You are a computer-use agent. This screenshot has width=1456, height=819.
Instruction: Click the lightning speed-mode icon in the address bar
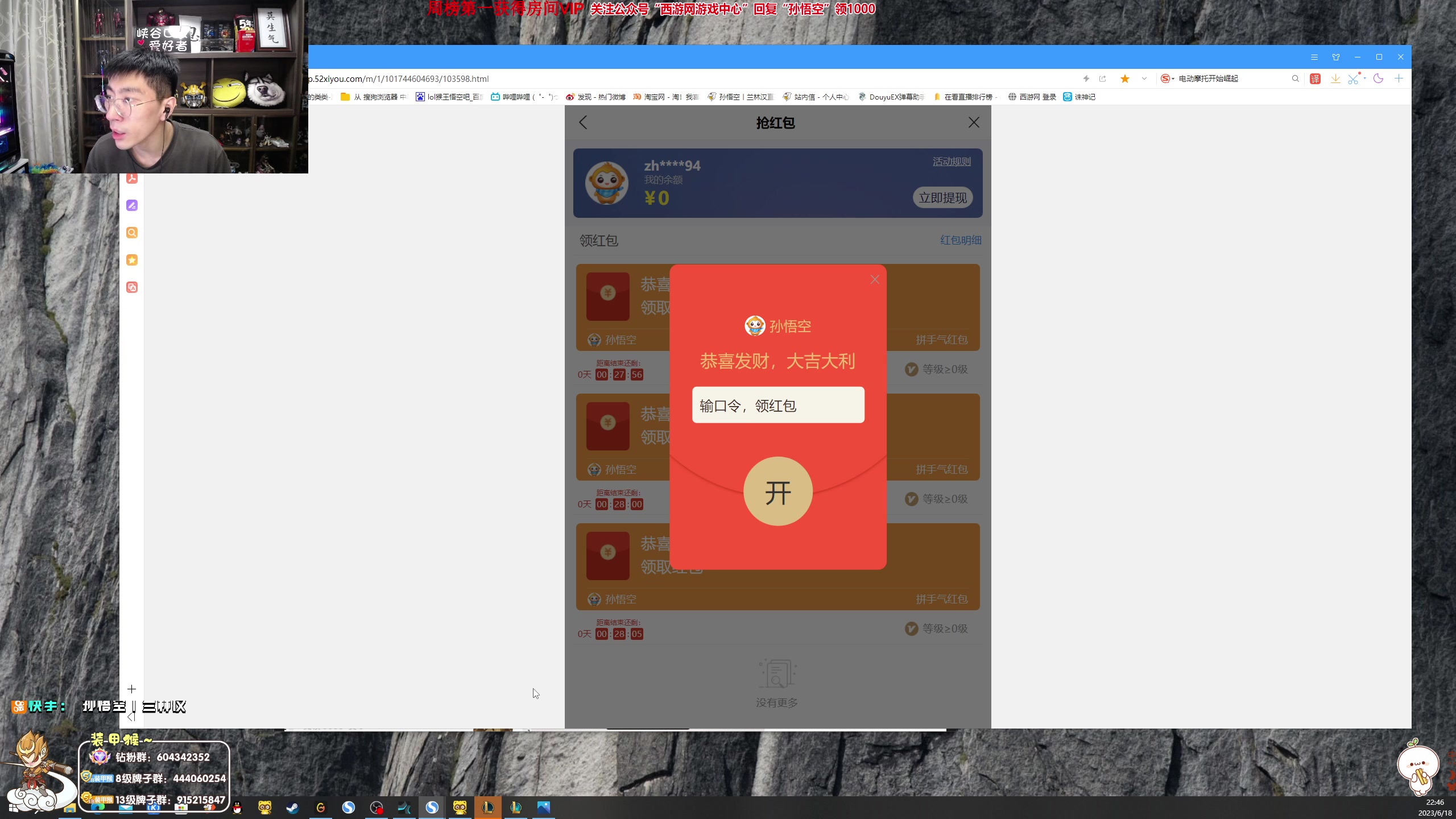(x=1086, y=79)
